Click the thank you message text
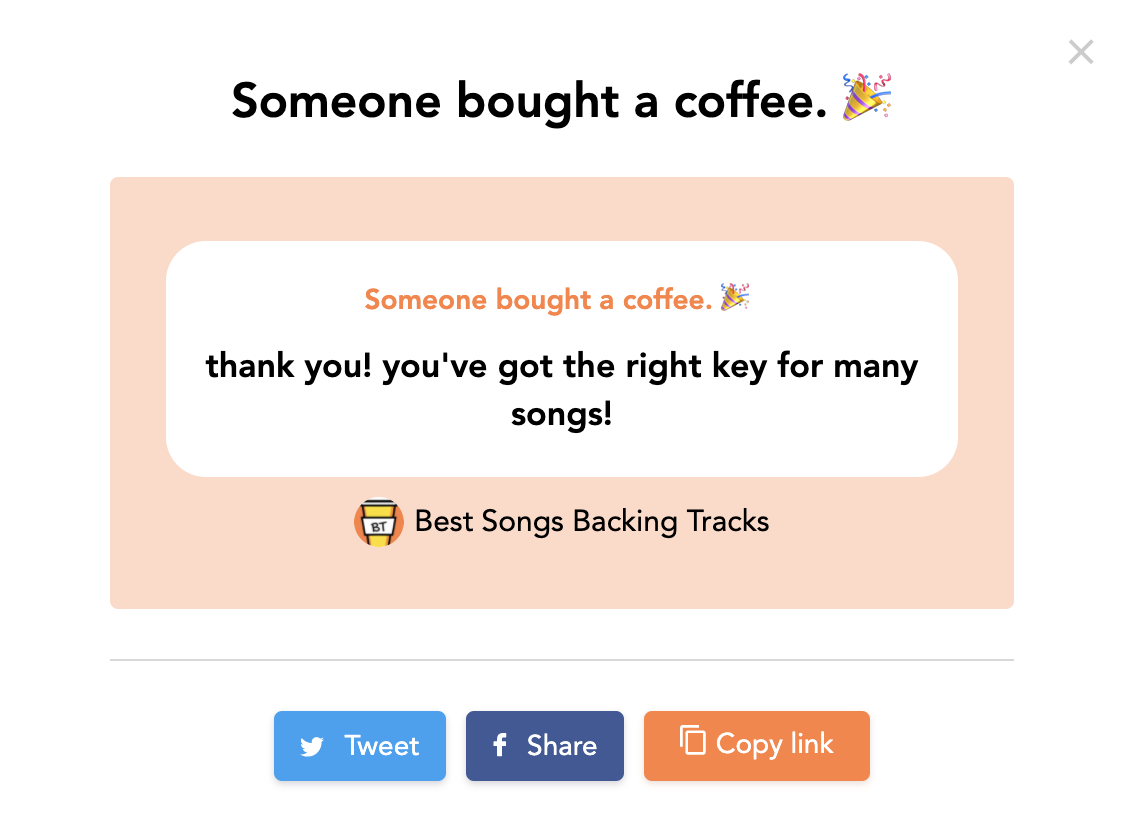 pos(562,389)
